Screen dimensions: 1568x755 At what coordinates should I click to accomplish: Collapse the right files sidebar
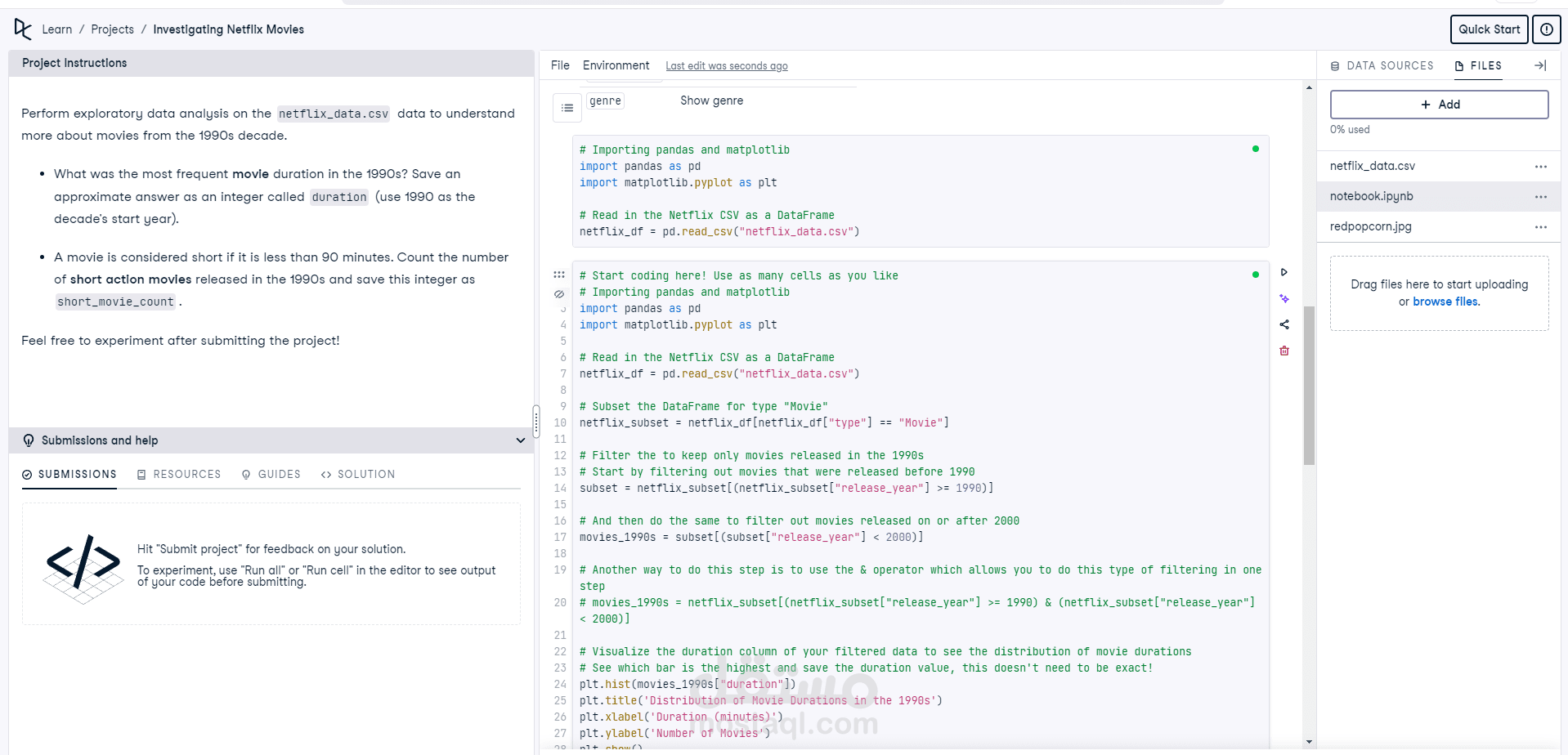click(x=1540, y=65)
